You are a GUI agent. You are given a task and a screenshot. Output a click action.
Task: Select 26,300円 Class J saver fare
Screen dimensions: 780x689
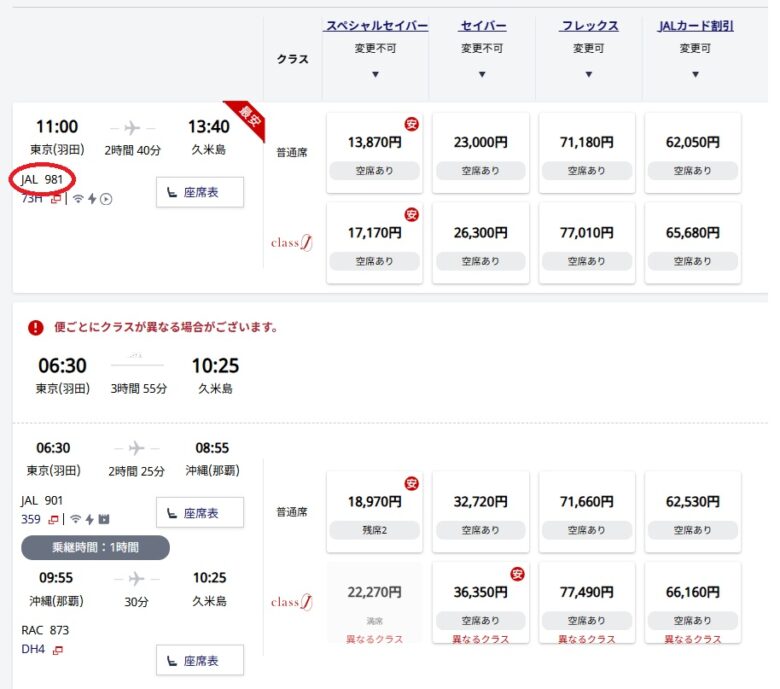click(x=481, y=243)
